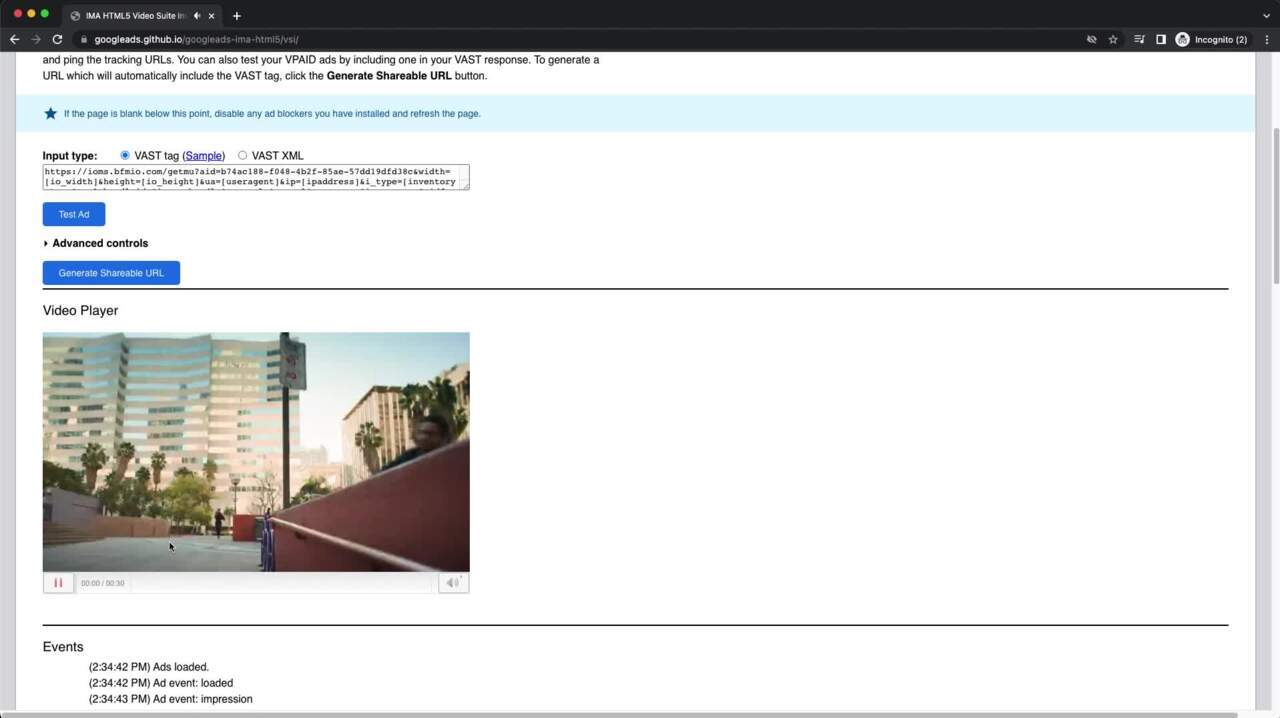Viewport: 1280px width, 718px height.
Task: Bookmark this page with the star
Action: [1113, 40]
